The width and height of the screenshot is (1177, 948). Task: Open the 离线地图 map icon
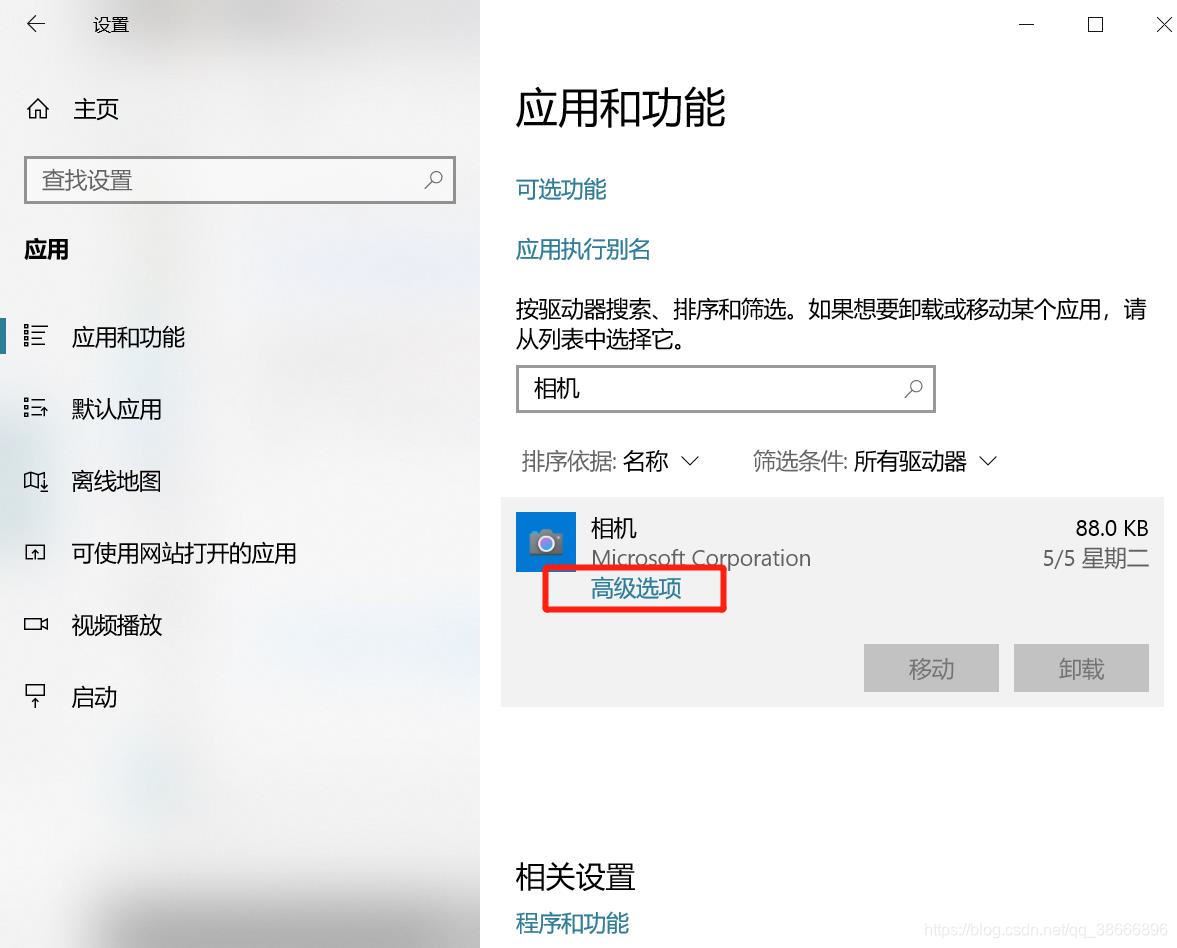pos(35,480)
